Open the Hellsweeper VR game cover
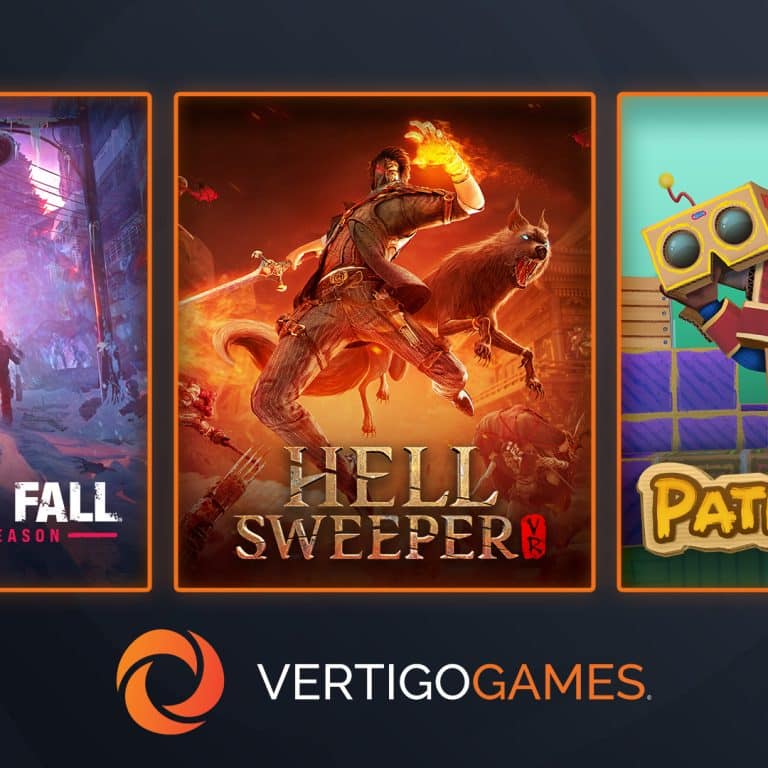This screenshot has height=768, width=768. click(x=385, y=342)
